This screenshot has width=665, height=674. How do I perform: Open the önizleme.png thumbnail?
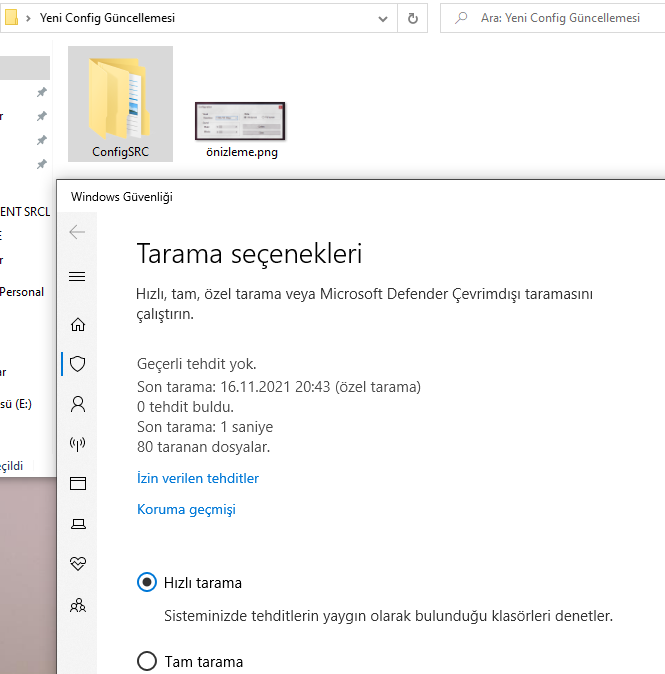click(x=240, y=121)
